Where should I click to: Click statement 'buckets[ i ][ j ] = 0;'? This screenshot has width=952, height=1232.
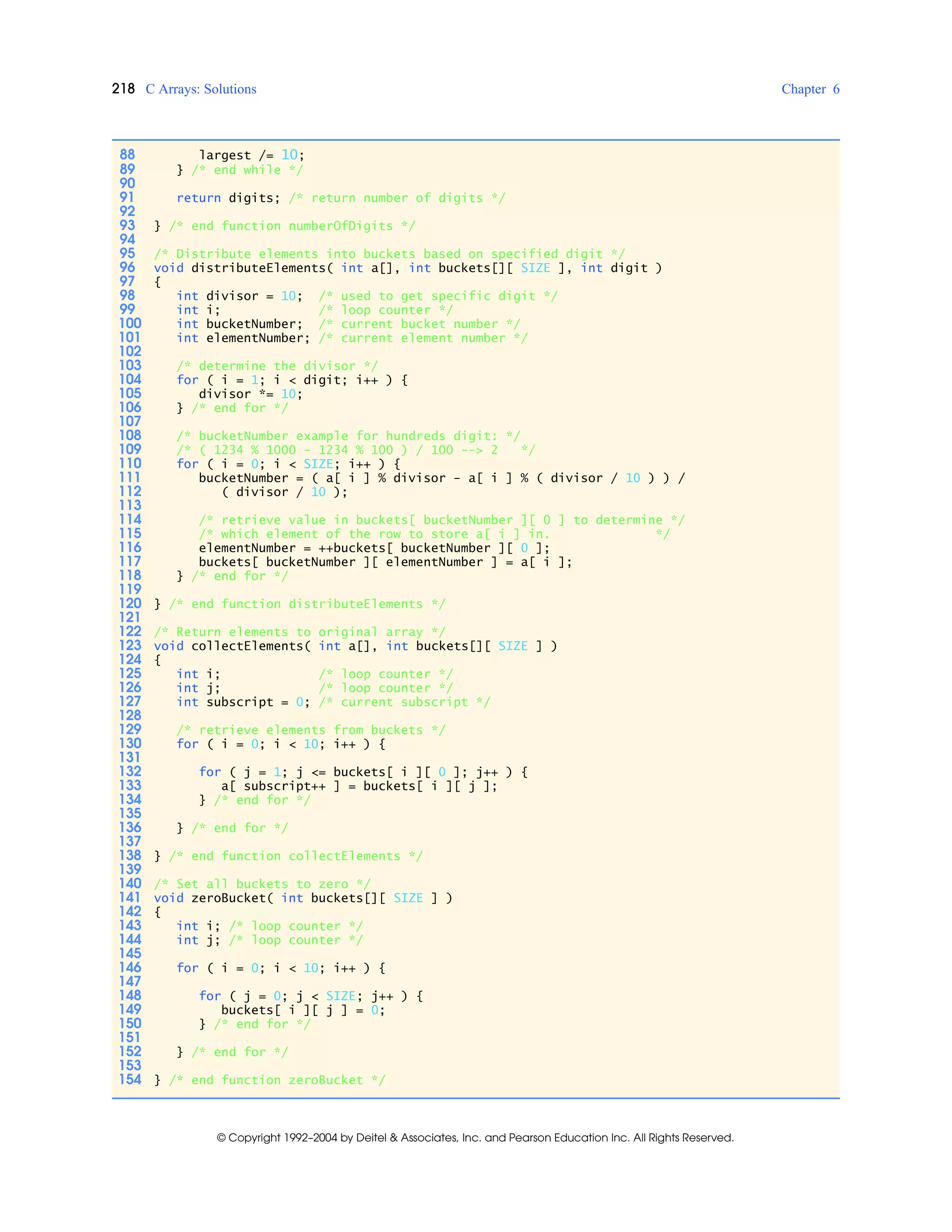coord(303,1010)
